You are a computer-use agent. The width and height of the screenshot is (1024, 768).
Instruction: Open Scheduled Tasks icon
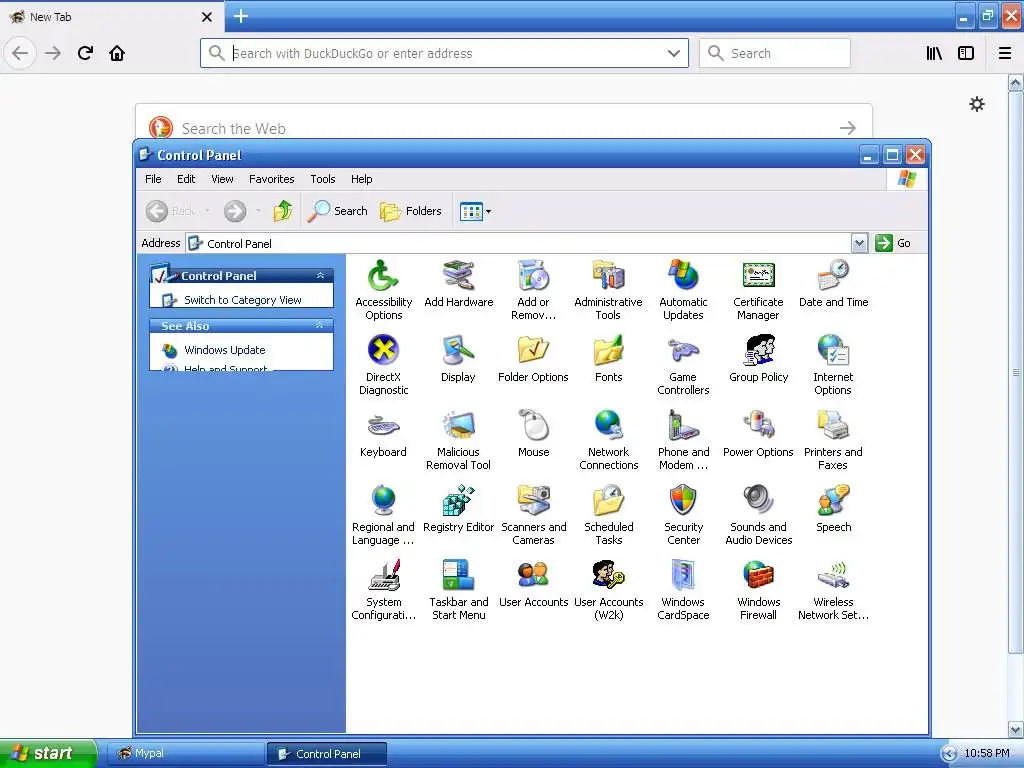pos(609,515)
